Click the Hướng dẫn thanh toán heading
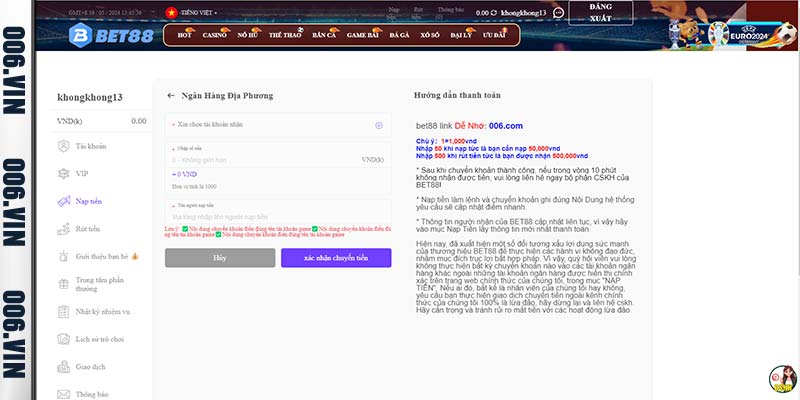800x400 pixels. tap(457, 95)
